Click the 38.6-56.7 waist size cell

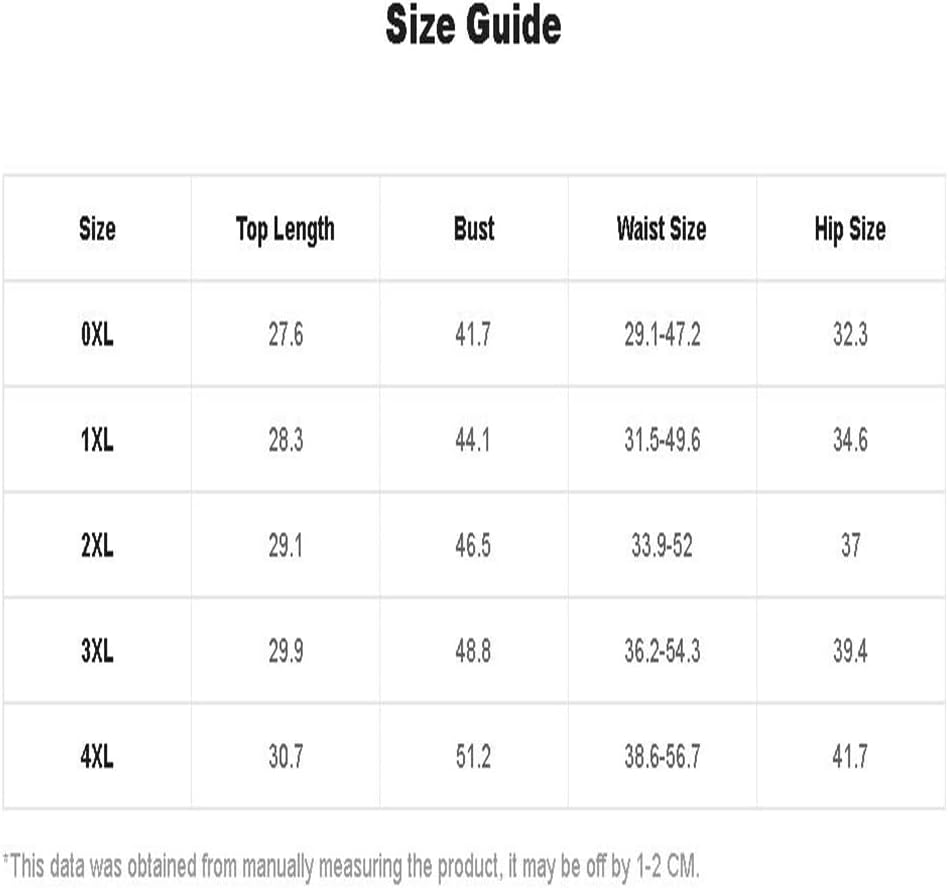pos(662,756)
